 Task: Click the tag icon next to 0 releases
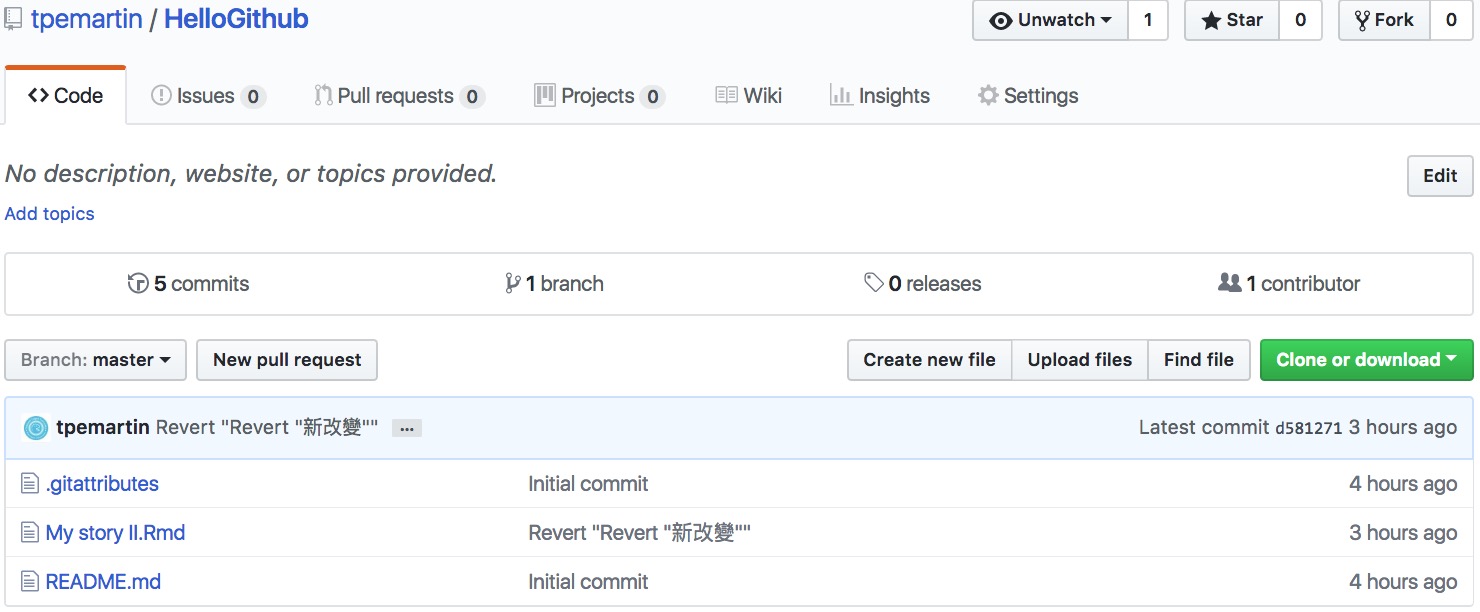[875, 283]
